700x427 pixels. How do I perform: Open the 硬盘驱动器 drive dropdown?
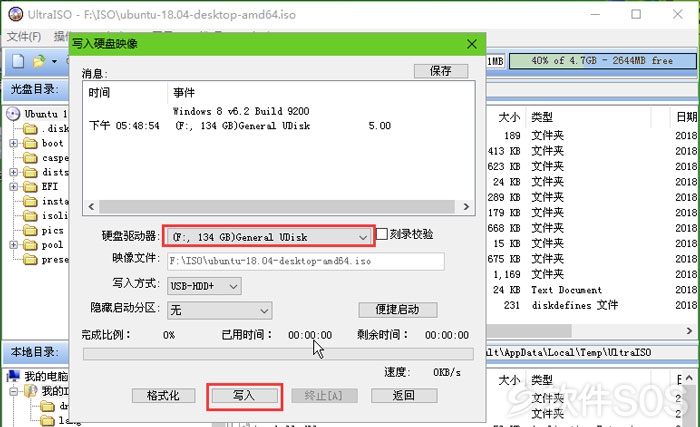[269, 237]
